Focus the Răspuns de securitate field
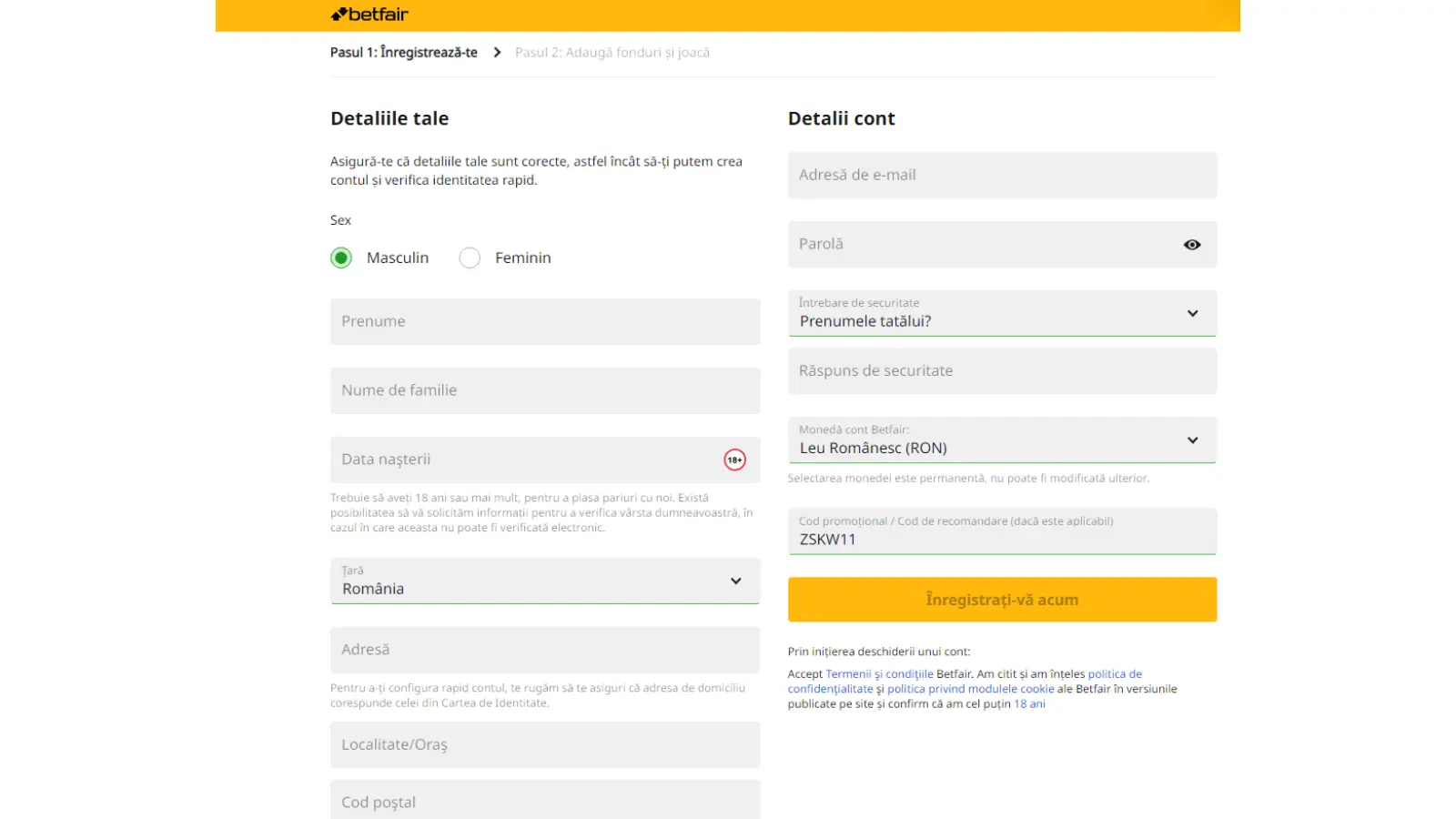 pyautogui.click(x=1002, y=370)
